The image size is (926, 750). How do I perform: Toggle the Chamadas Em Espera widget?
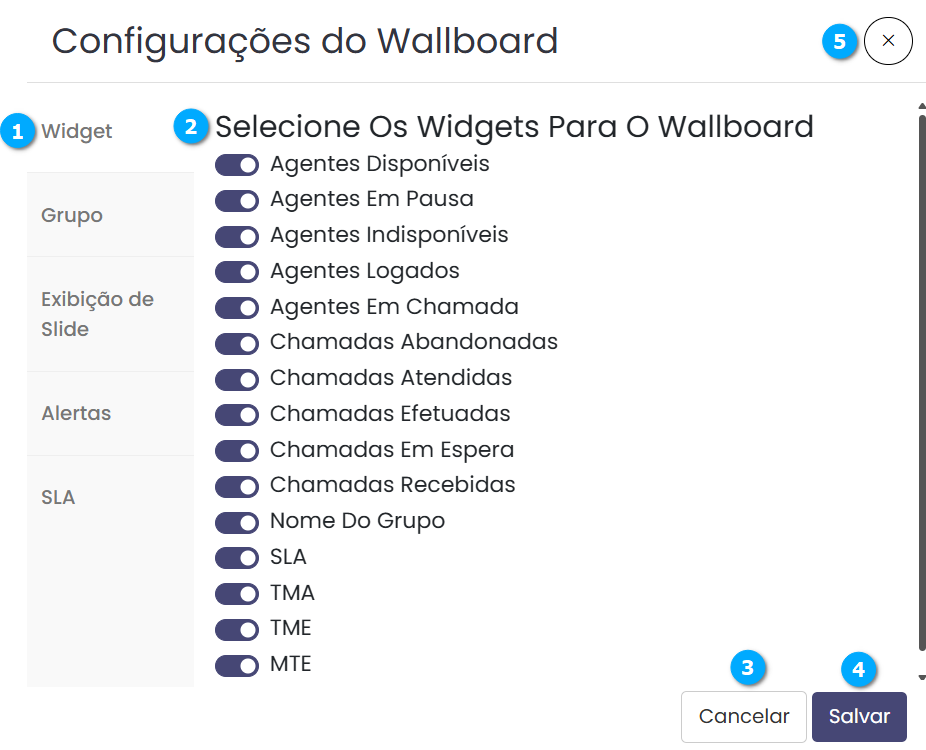(x=237, y=451)
